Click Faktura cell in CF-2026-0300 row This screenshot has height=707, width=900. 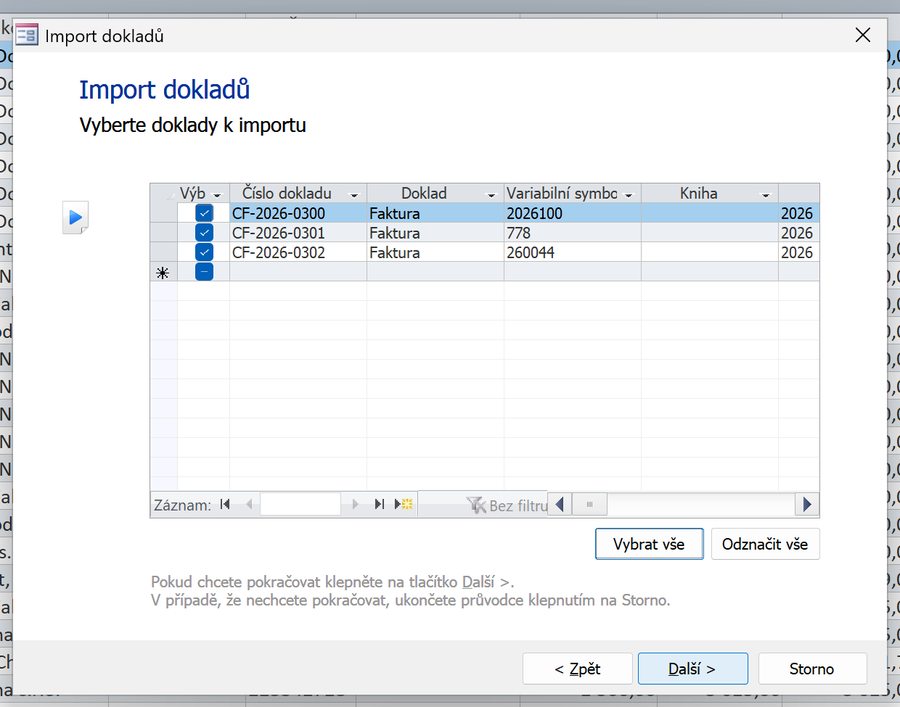coord(435,213)
